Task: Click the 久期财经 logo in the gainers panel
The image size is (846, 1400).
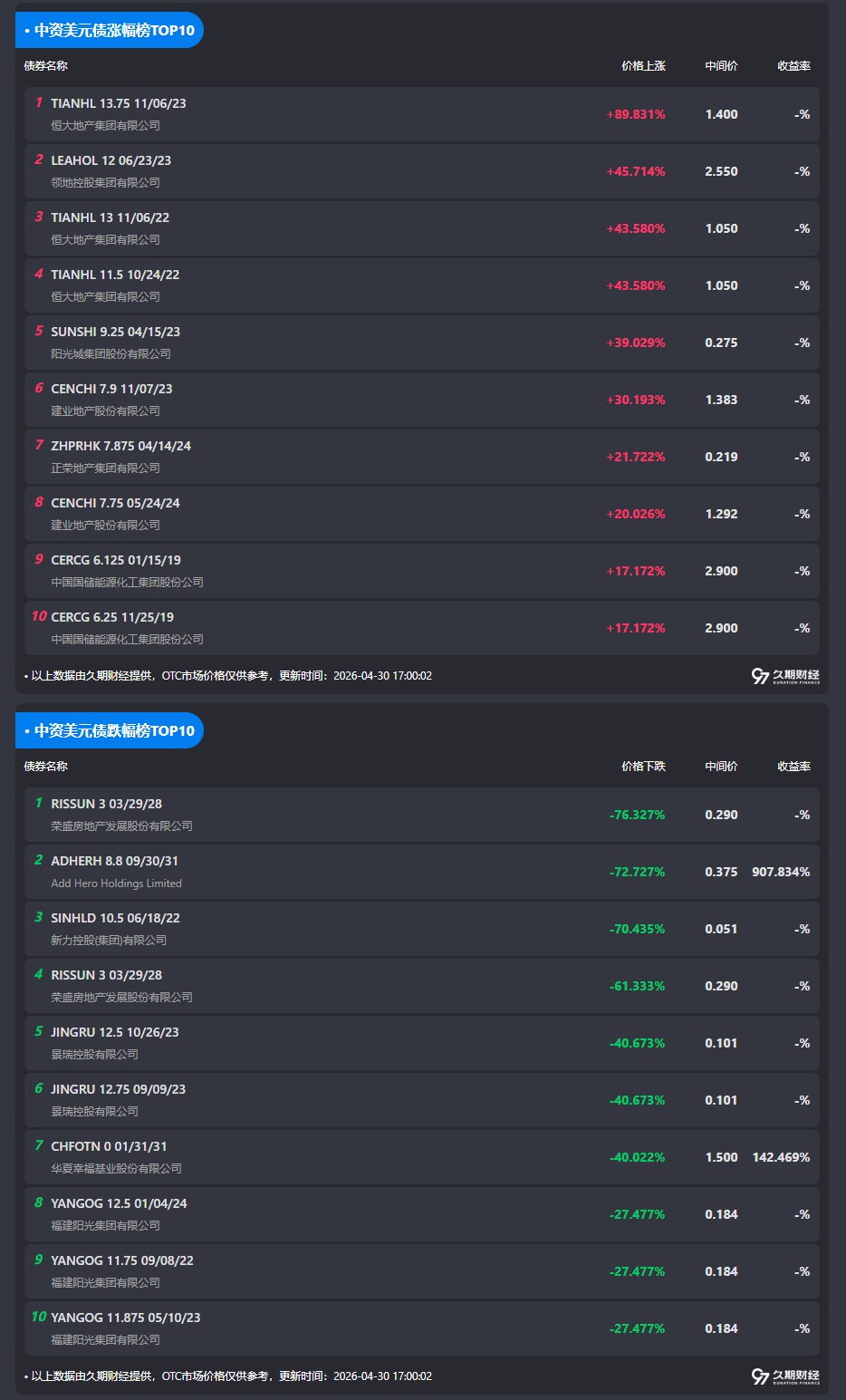Action: pos(785,676)
